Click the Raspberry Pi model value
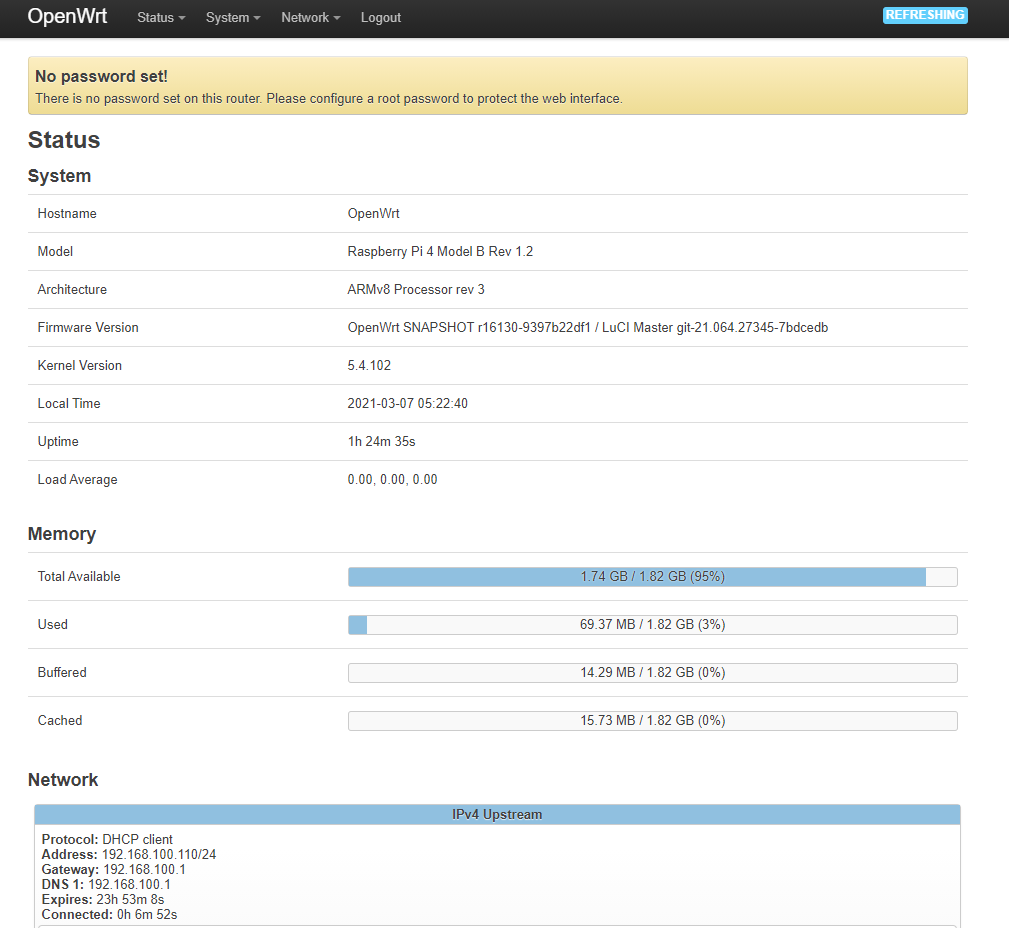The image size is (1009, 928). pyautogui.click(x=440, y=252)
